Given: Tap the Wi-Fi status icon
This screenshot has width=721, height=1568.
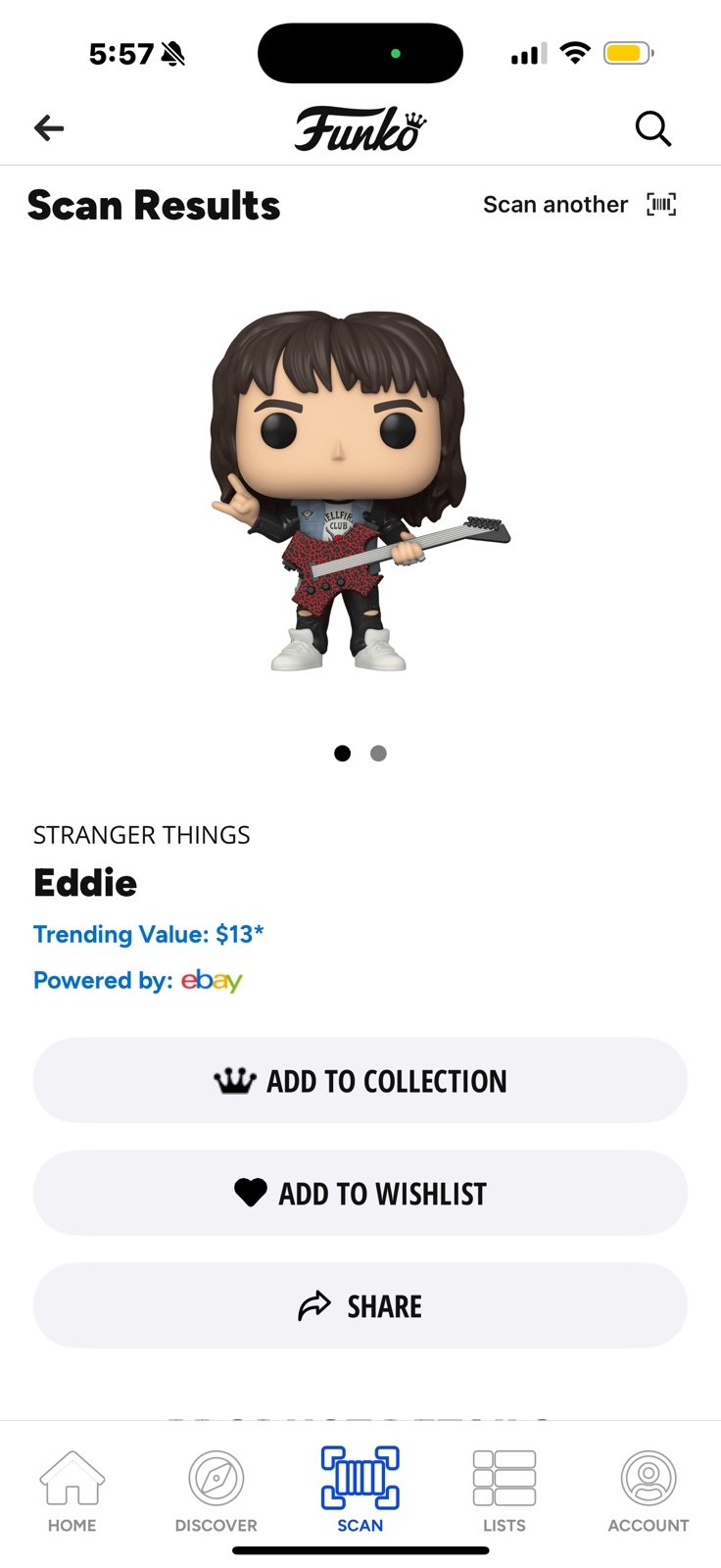Looking at the screenshot, I should pos(575,53).
